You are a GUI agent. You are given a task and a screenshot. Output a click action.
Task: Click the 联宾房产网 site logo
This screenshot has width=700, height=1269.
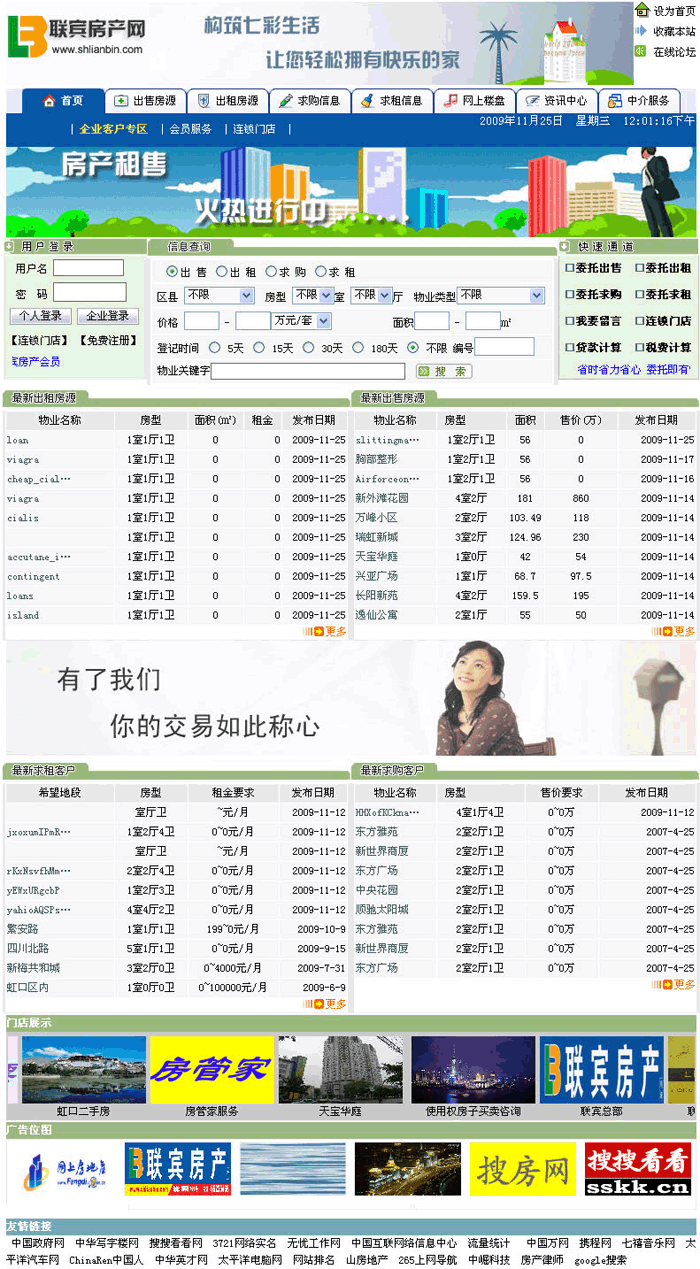click(77, 35)
